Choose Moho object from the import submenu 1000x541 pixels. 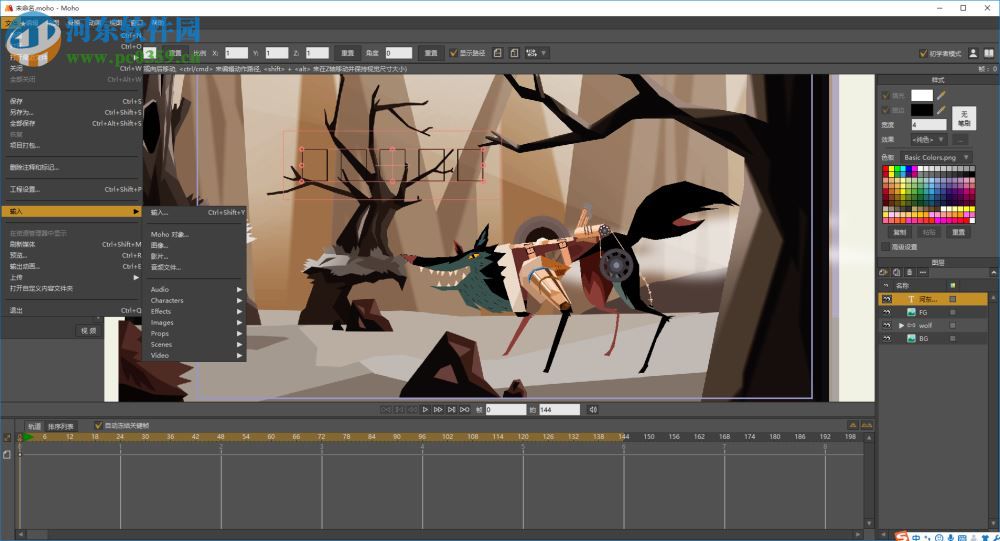[x=170, y=234]
